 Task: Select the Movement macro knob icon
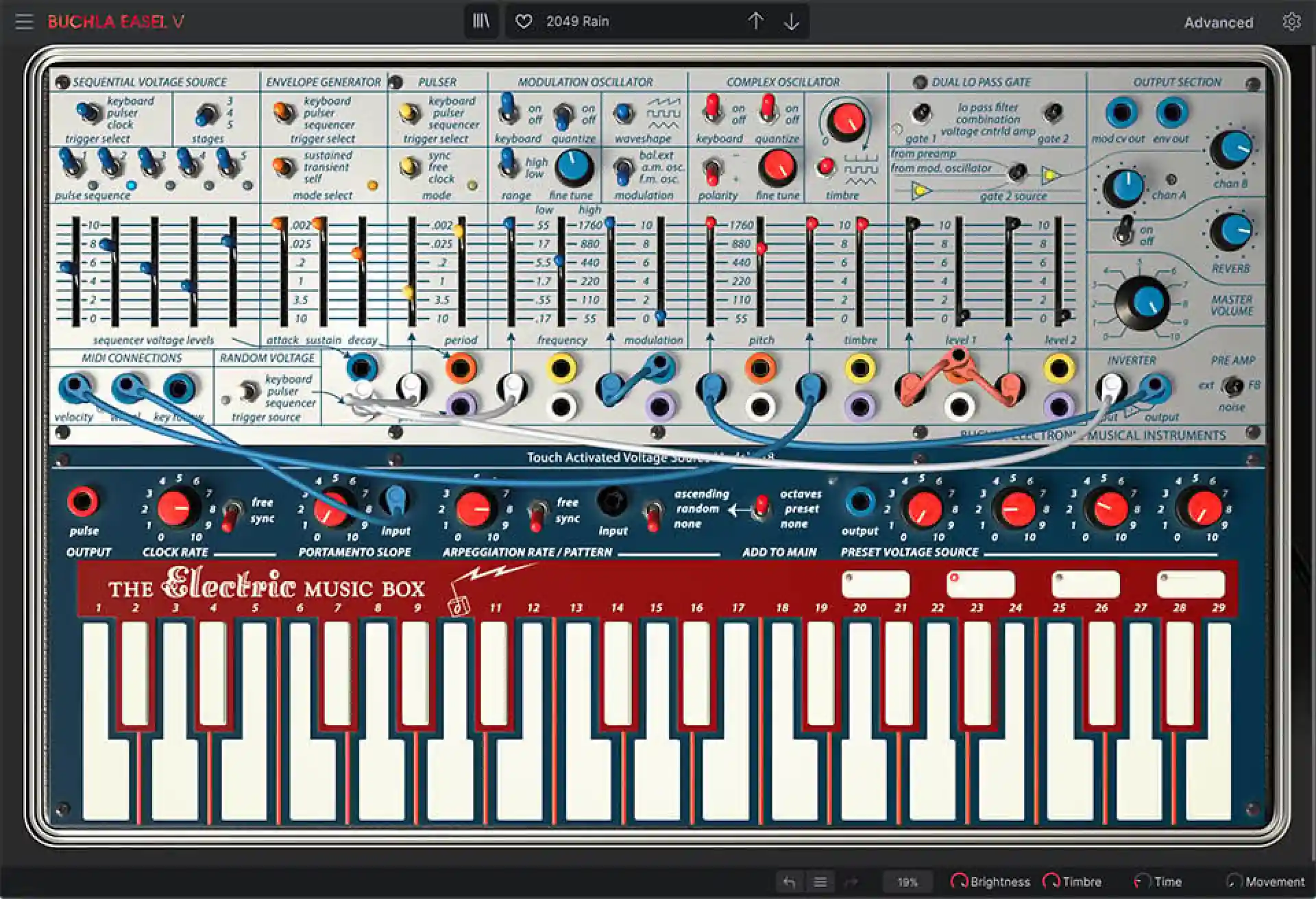click(x=1234, y=882)
